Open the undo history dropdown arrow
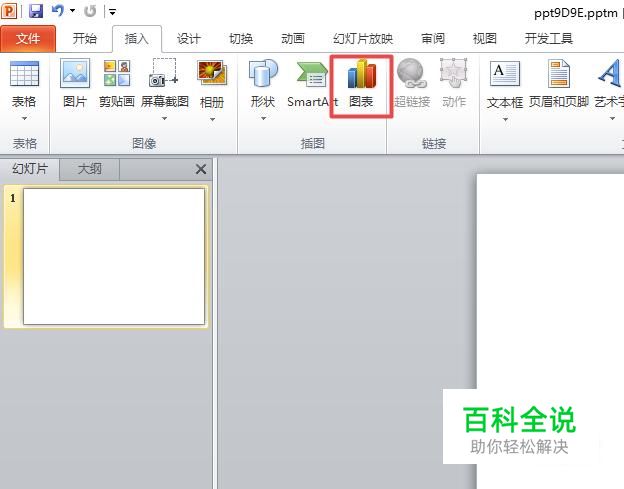The image size is (624, 489). pos(72,11)
